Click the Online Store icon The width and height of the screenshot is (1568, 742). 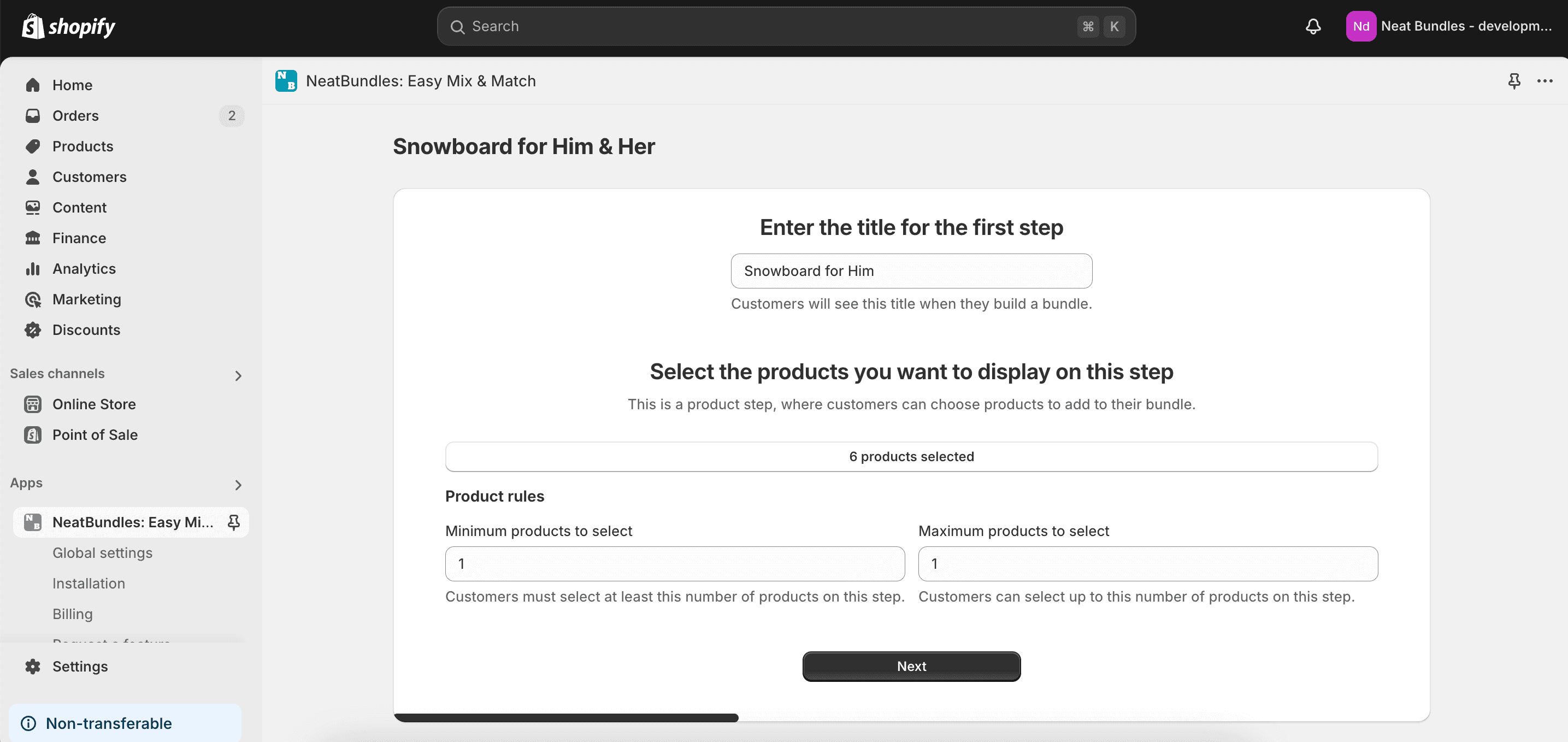33,404
